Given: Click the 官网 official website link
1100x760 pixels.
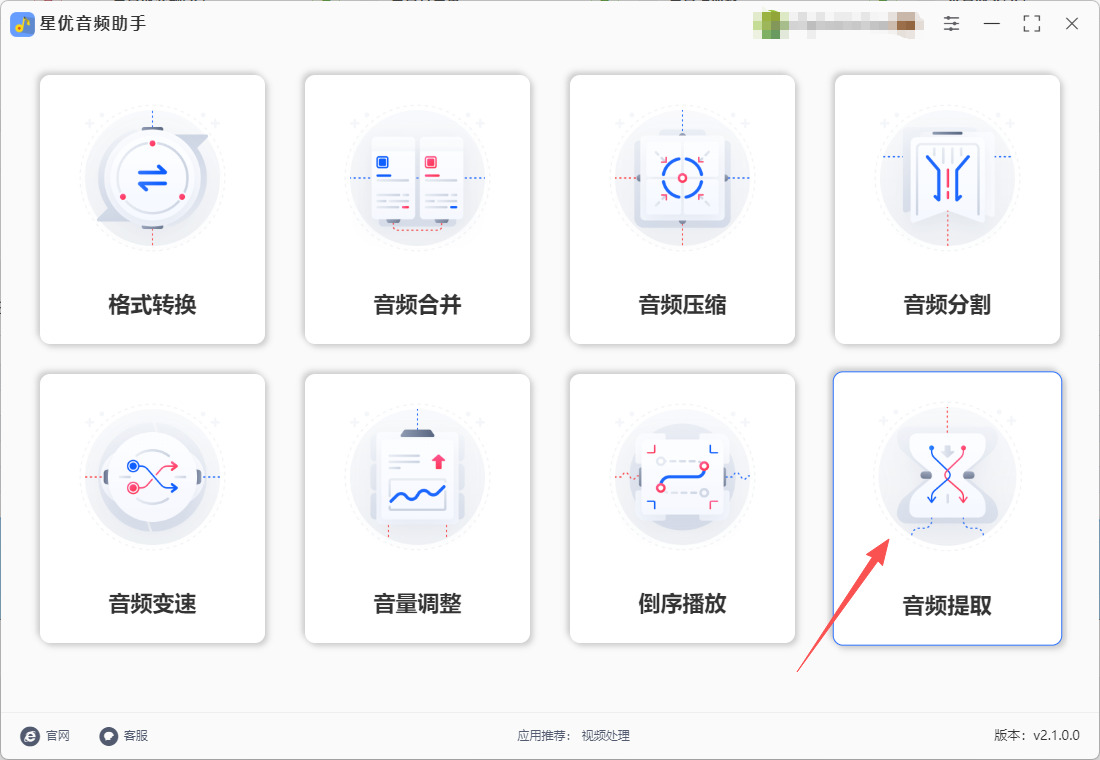Looking at the screenshot, I should (46, 735).
